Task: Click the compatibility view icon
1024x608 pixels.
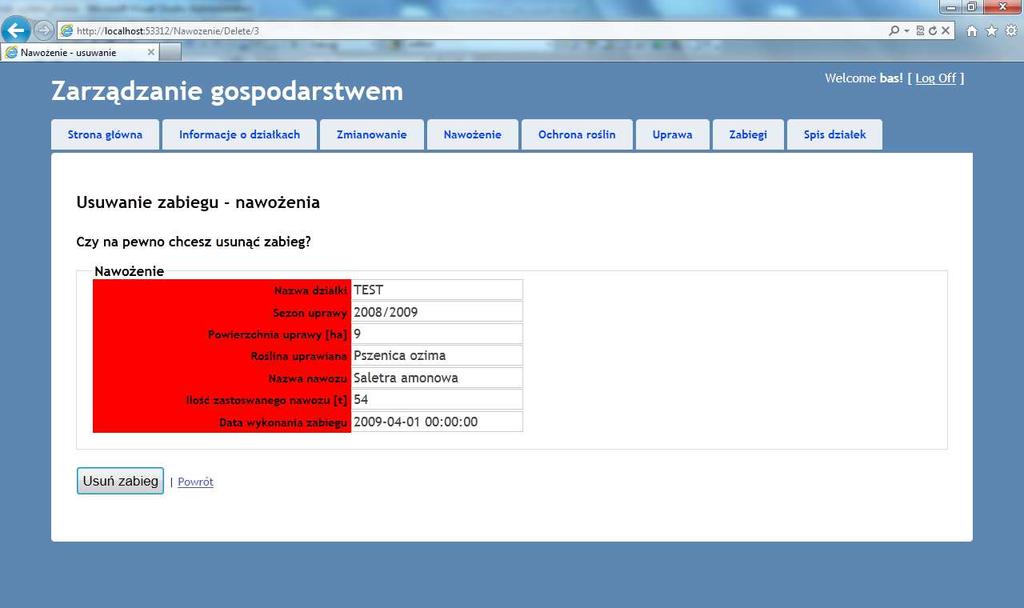Action: coord(920,31)
